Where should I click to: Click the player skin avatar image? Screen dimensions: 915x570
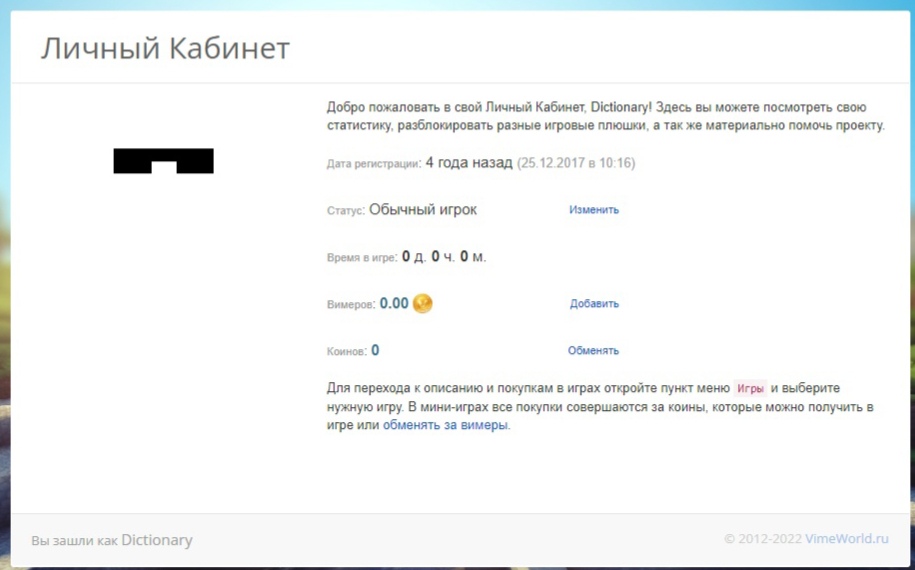pyautogui.click(x=163, y=161)
